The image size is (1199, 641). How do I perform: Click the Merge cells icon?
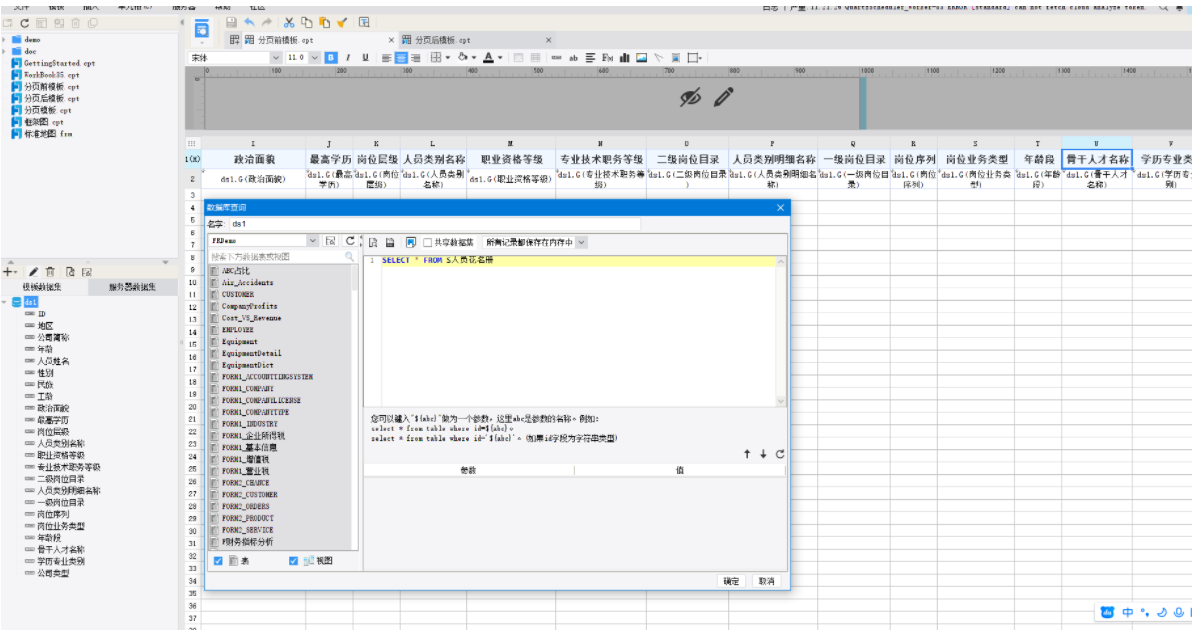pyautogui.click(x=518, y=57)
